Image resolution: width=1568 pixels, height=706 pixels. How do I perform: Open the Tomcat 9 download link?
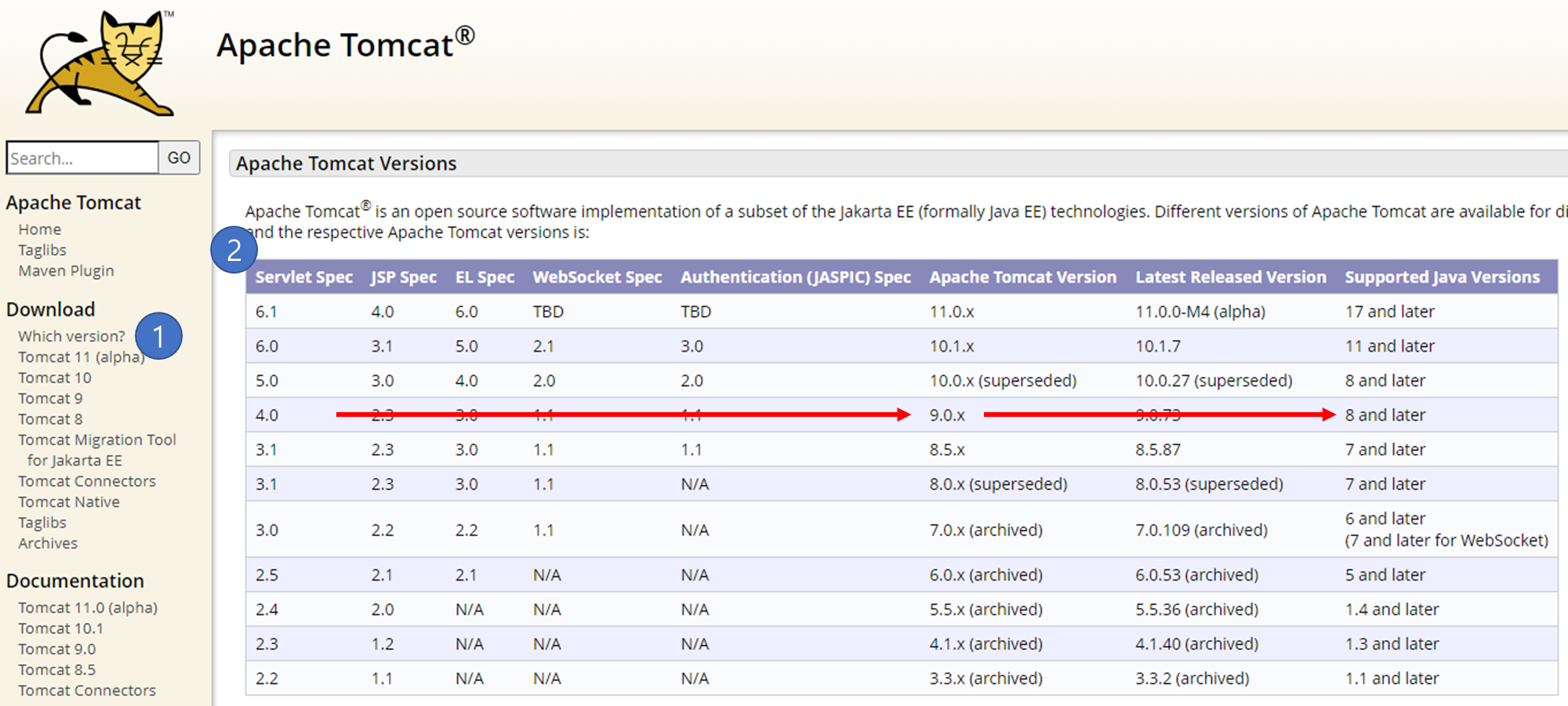point(50,398)
